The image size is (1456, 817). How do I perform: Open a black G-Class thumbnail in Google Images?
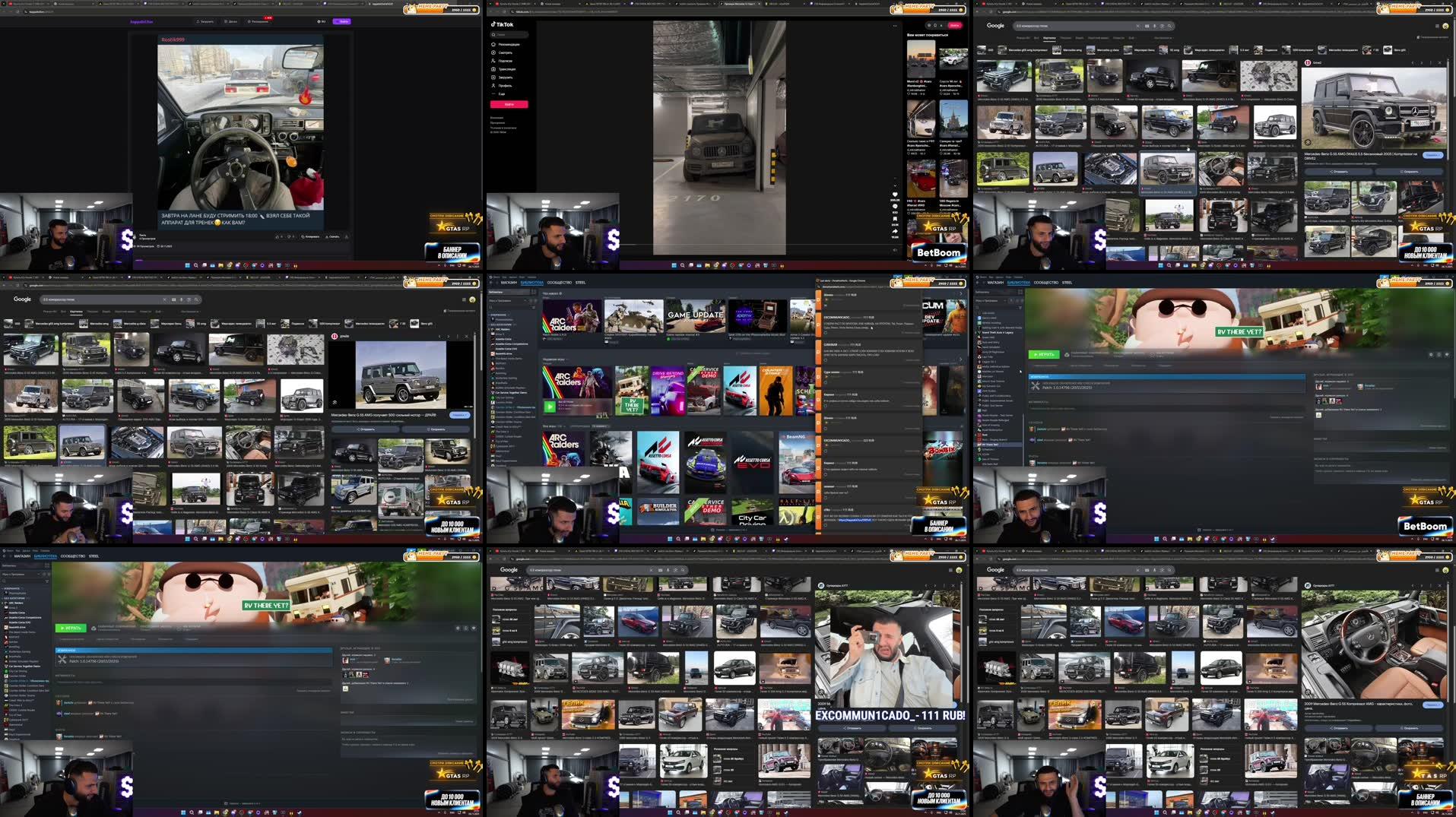click(x=1004, y=76)
